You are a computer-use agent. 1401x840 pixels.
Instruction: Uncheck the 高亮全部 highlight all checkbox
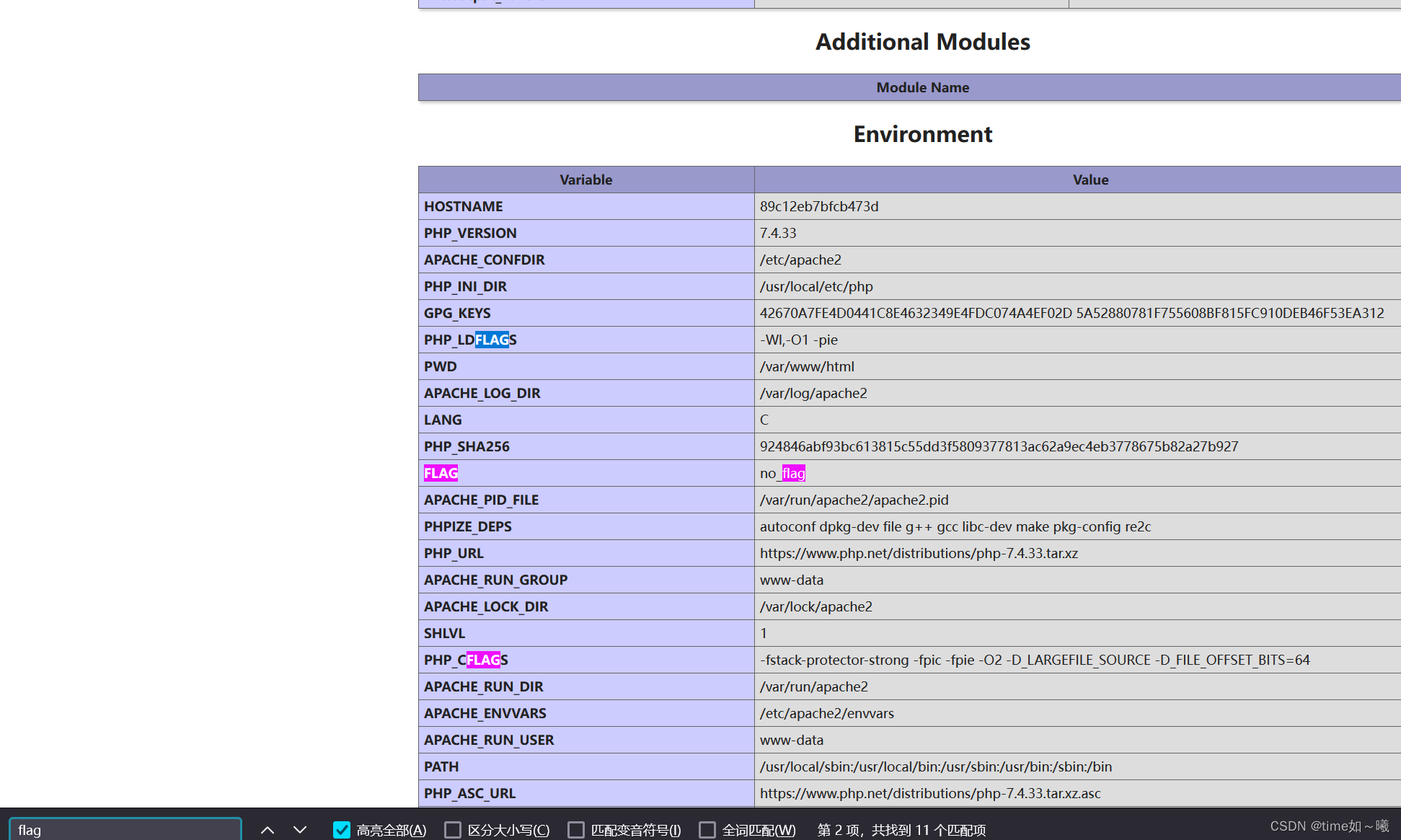342,830
